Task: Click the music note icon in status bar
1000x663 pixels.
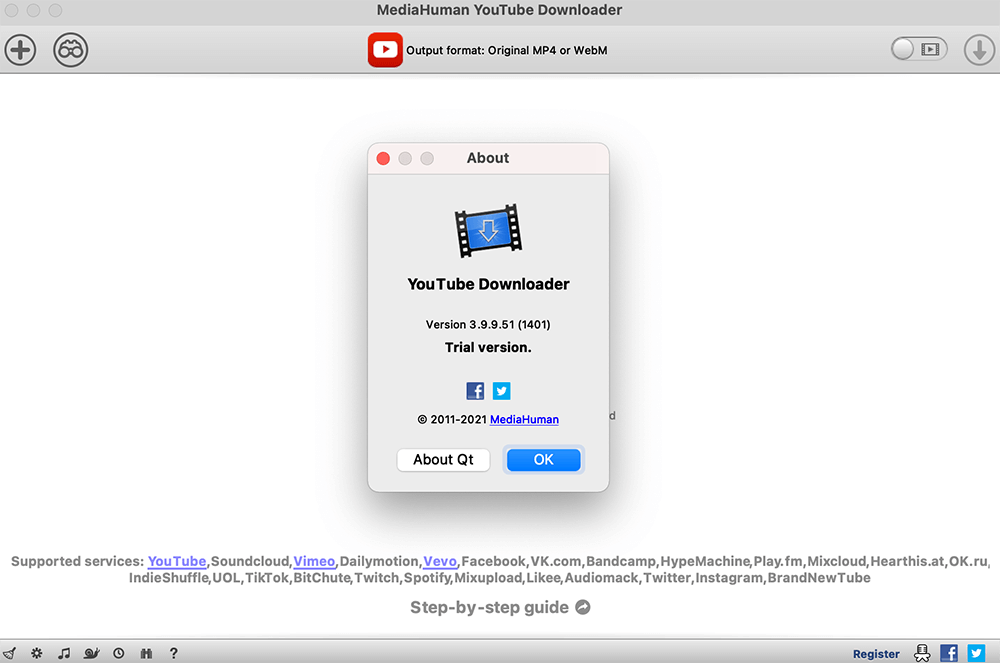Action: pos(64,653)
